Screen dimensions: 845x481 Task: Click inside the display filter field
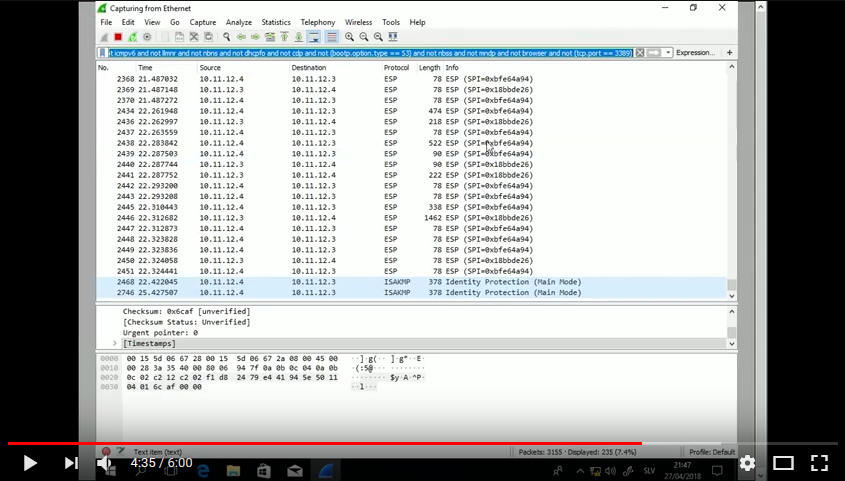(x=370, y=53)
